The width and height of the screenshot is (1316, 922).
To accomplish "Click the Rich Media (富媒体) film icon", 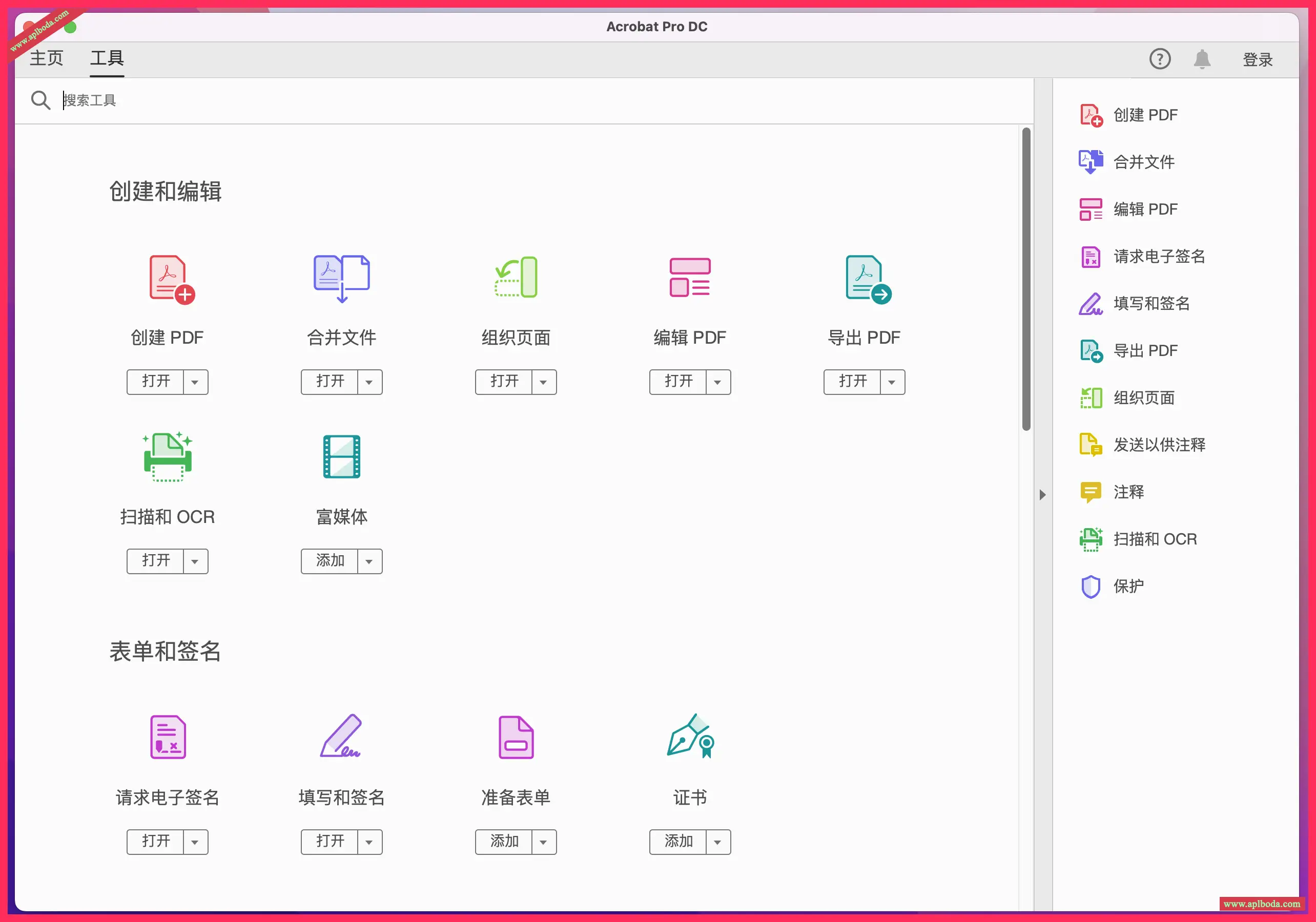I will coord(342,457).
